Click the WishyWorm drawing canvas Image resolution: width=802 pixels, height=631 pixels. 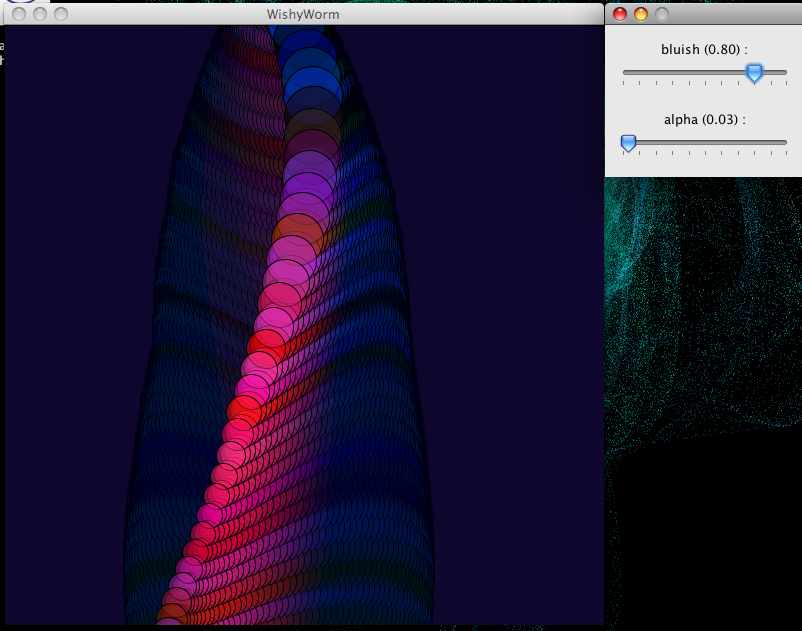point(304,325)
